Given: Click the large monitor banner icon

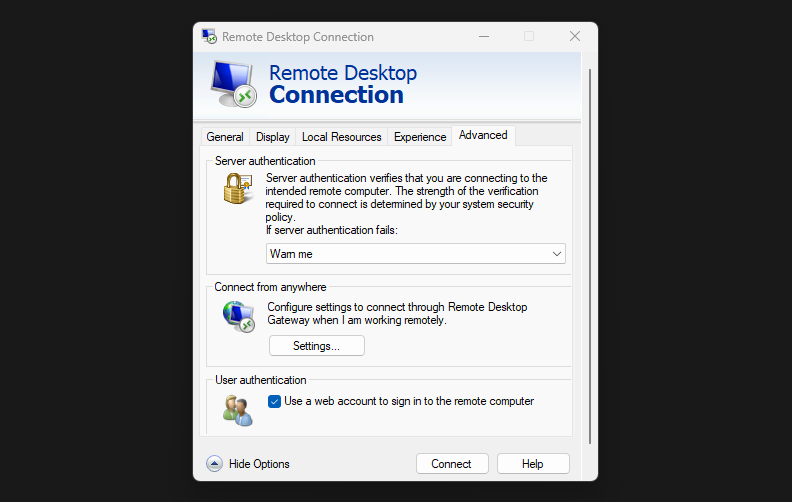Looking at the screenshot, I should (x=233, y=84).
